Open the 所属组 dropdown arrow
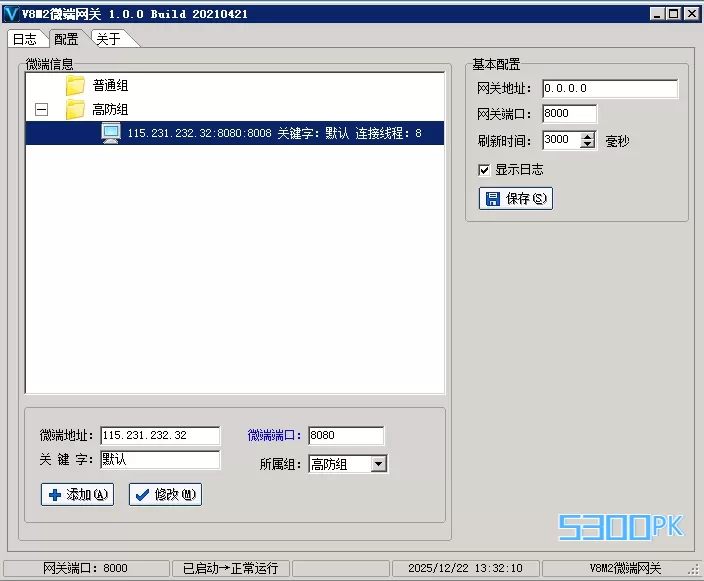Image resolution: width=704 pixels, height=581 pixels. coord(378,464)
